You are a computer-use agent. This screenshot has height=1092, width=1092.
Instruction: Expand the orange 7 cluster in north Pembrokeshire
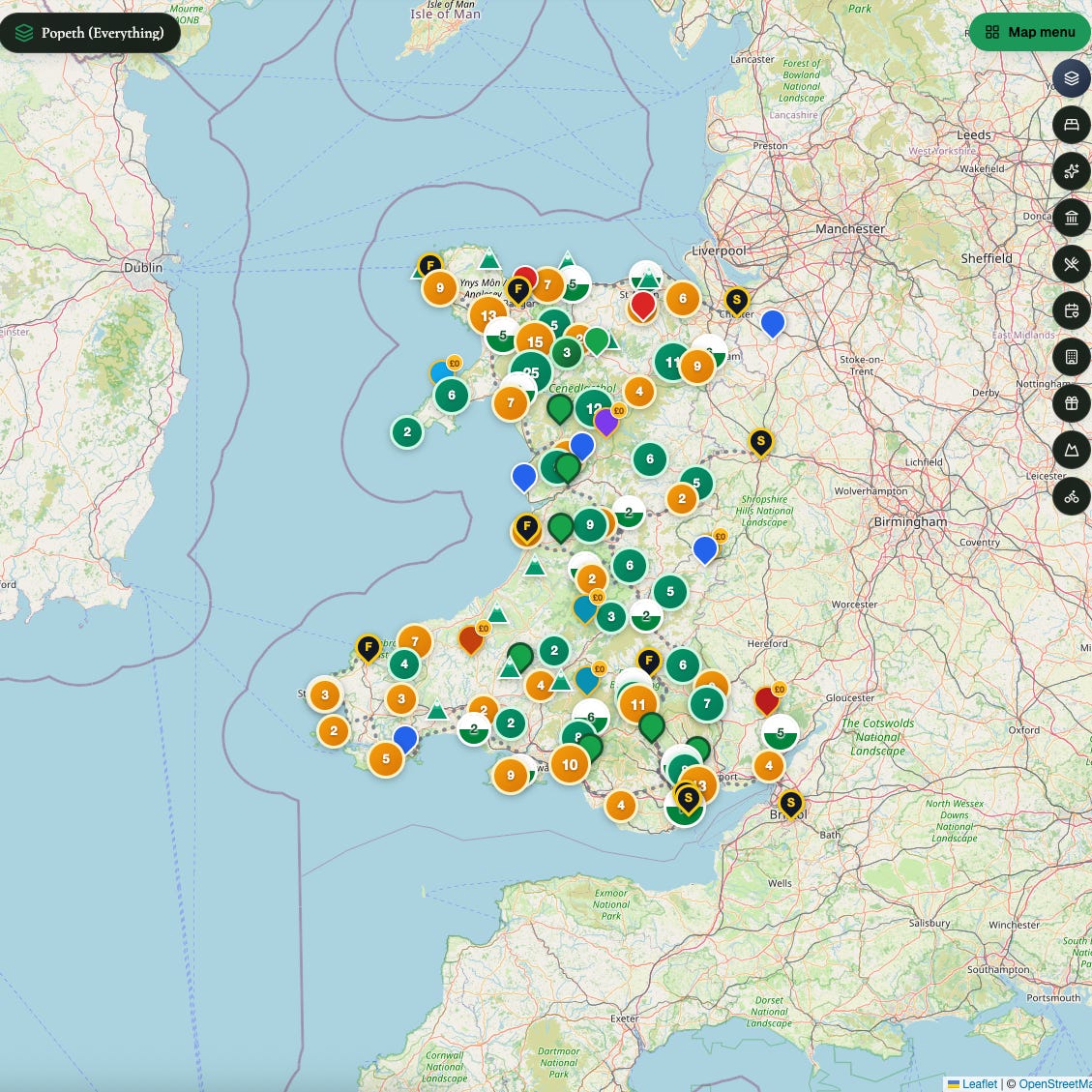coord(415,641)
